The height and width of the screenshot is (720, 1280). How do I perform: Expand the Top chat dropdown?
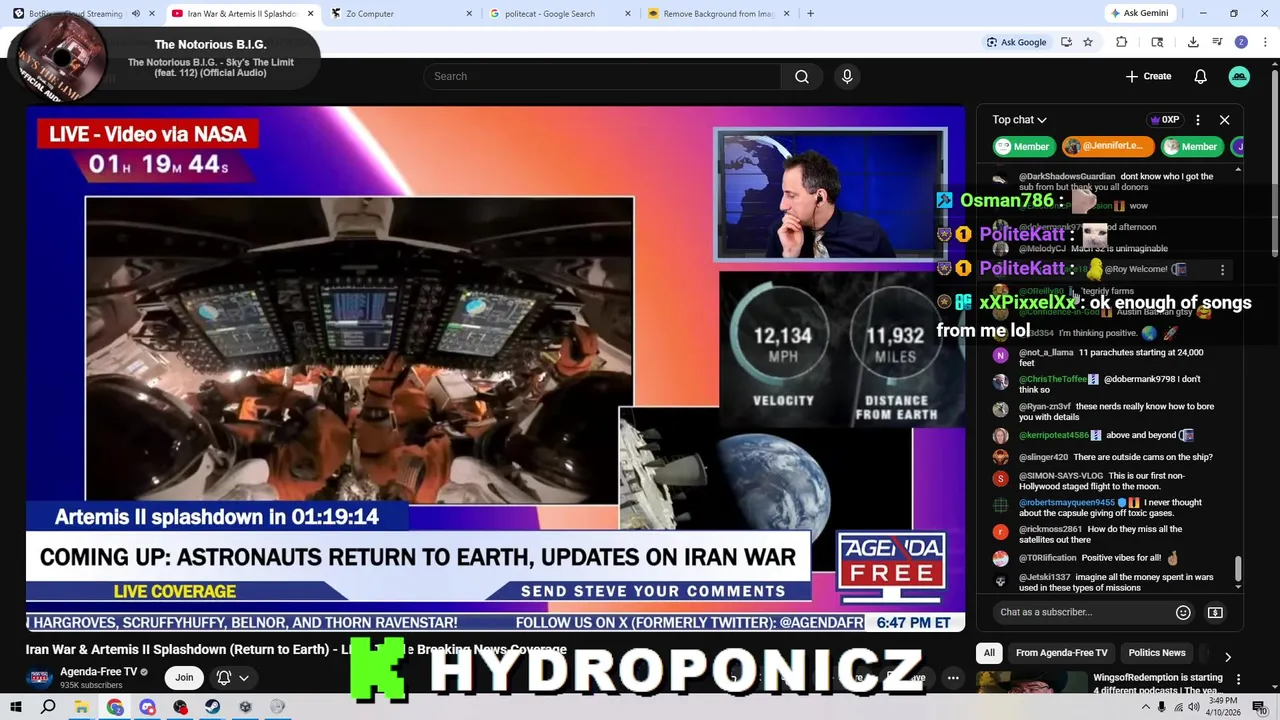click(1019, 120)
